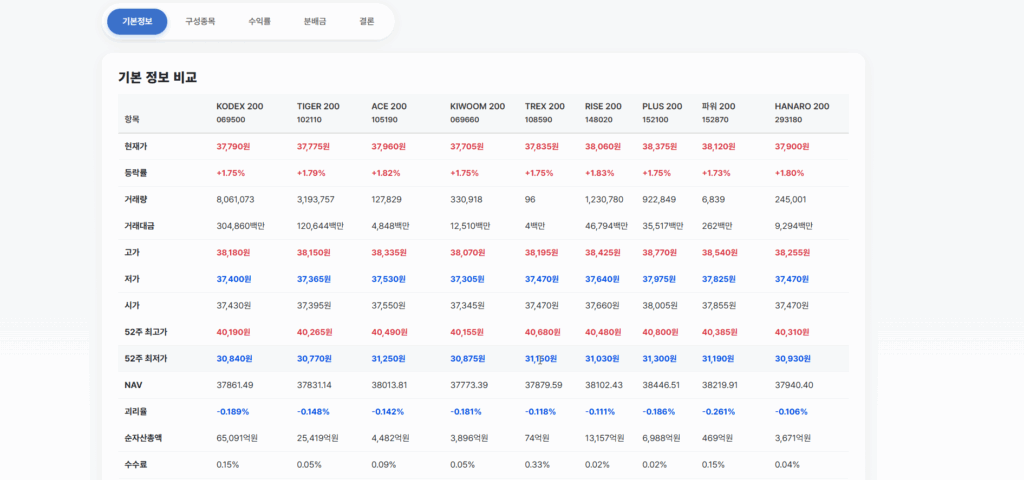Viewport: 1024px width, 480px height.
Task: Click the trading value 304,860백만
Action: point(240,226)
